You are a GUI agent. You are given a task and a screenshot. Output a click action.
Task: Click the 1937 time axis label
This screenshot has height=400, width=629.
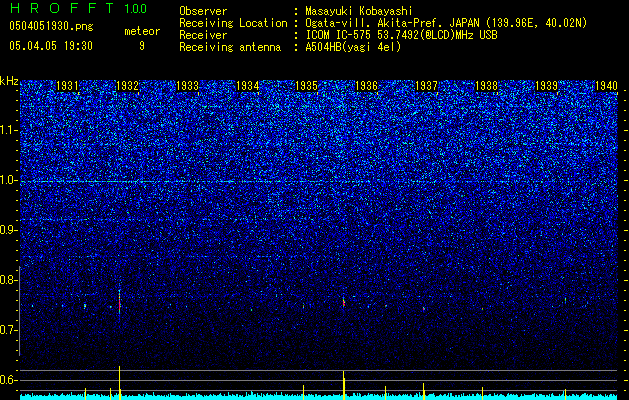point(426,86)
